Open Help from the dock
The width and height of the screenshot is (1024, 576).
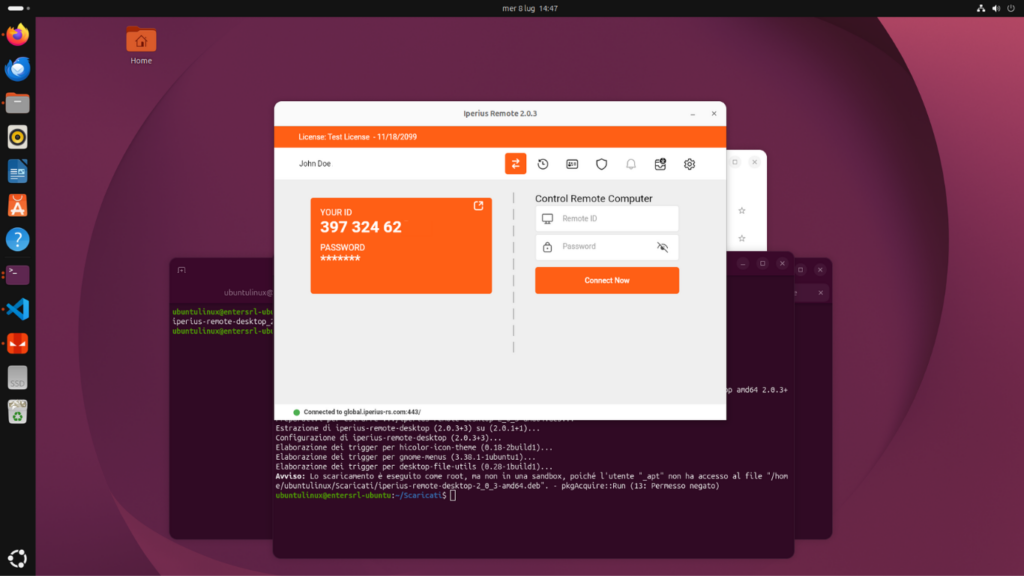[x=18, y=240]
